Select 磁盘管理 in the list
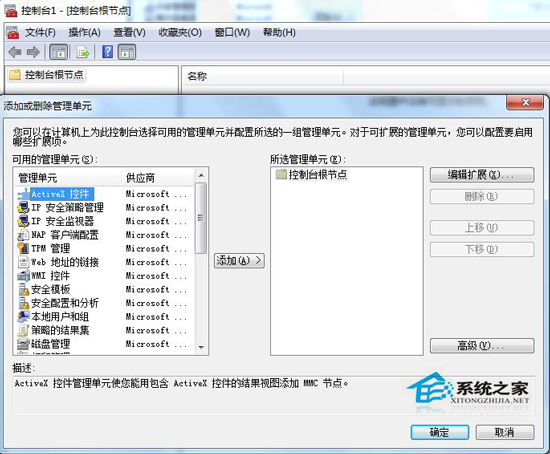Viewport: 550px width, 454px height. 51,344
